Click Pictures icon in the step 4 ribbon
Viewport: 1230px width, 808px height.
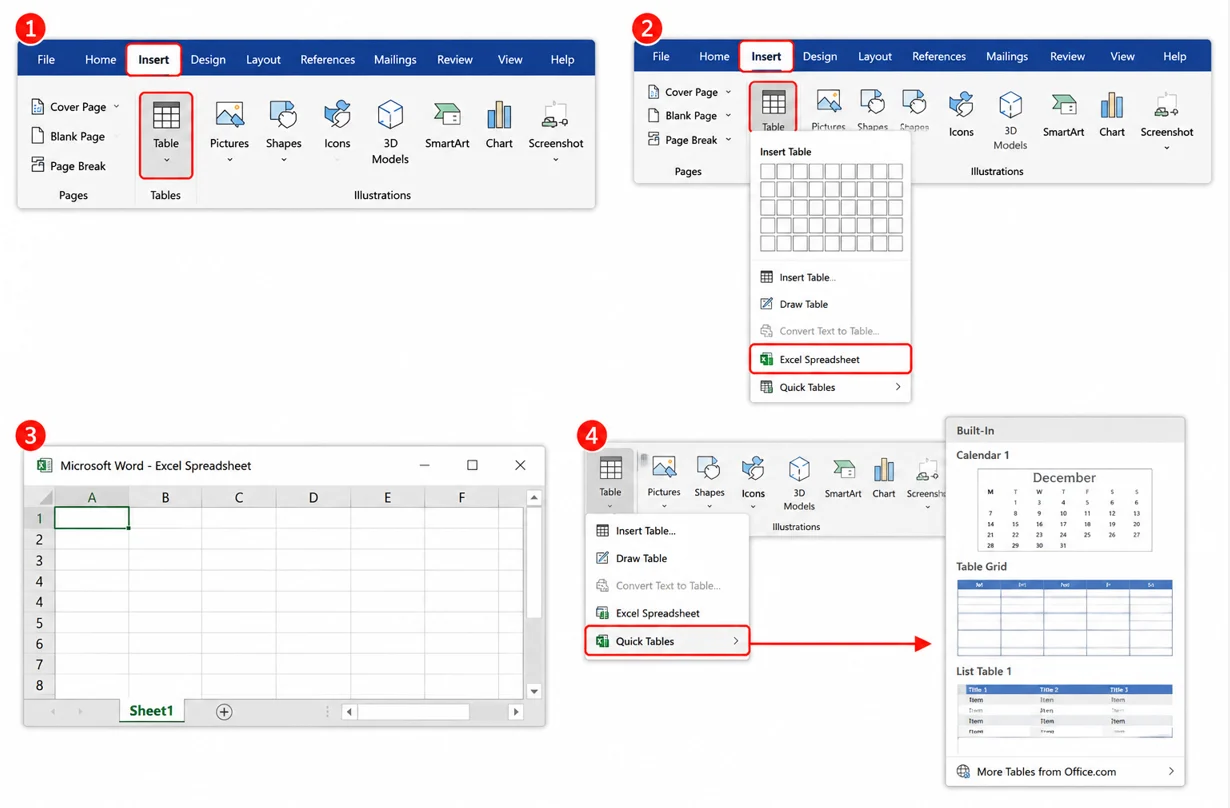664,467
